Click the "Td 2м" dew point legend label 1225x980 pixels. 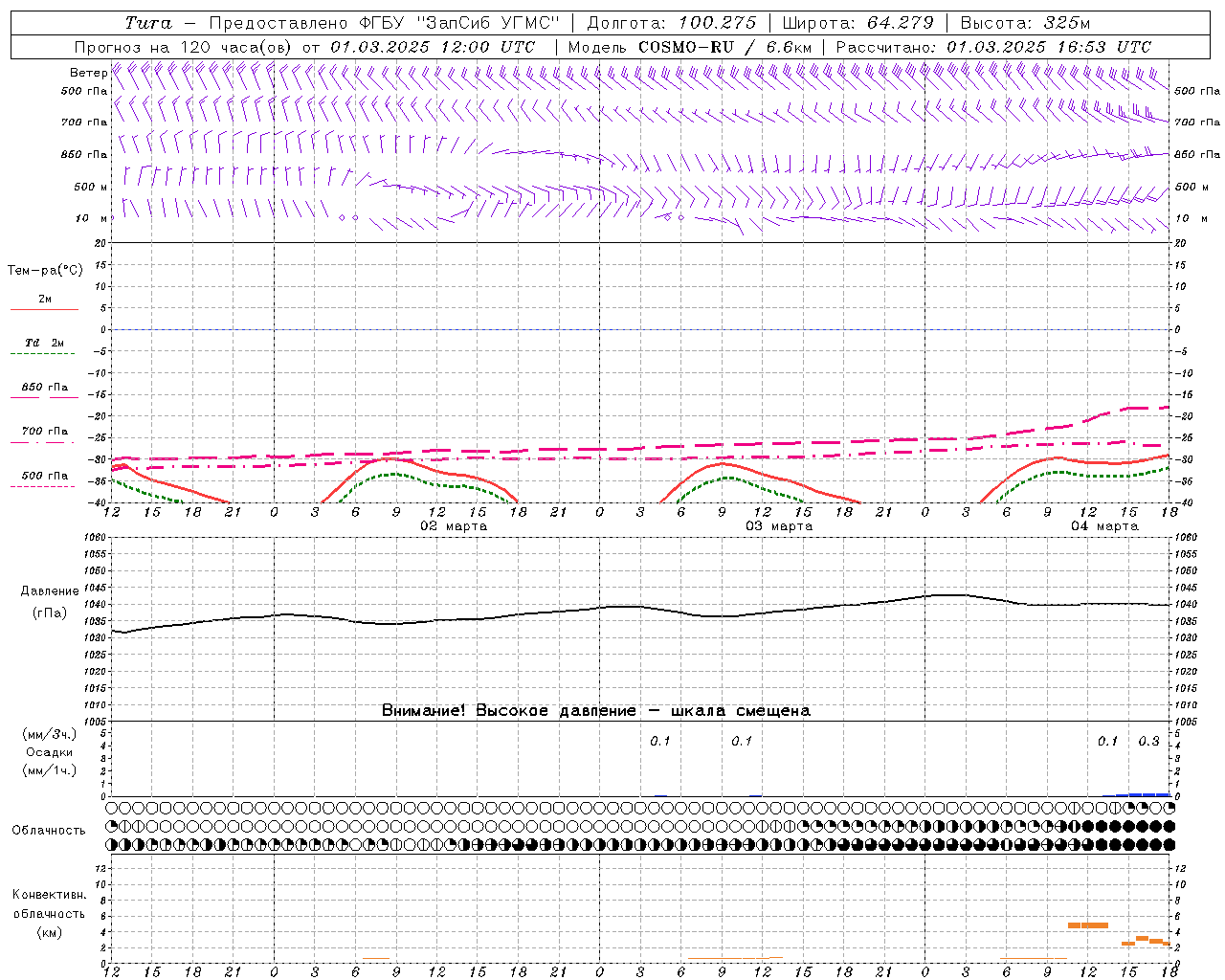(45, 343)
